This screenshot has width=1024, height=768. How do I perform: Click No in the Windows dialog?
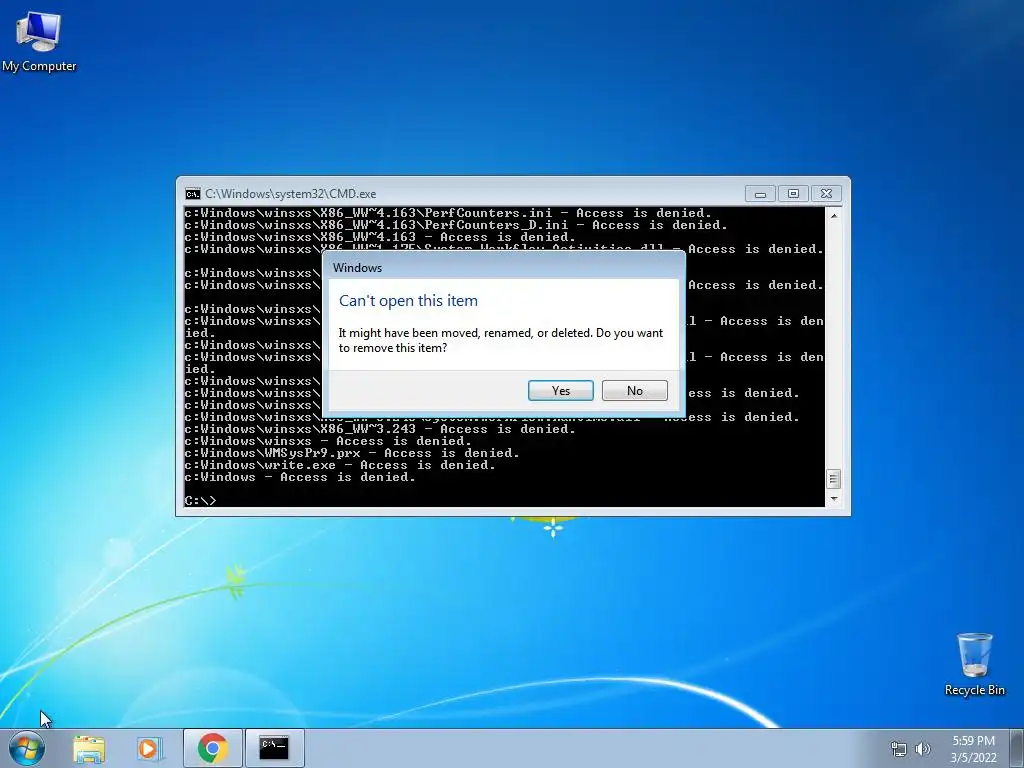pos(635,391)
